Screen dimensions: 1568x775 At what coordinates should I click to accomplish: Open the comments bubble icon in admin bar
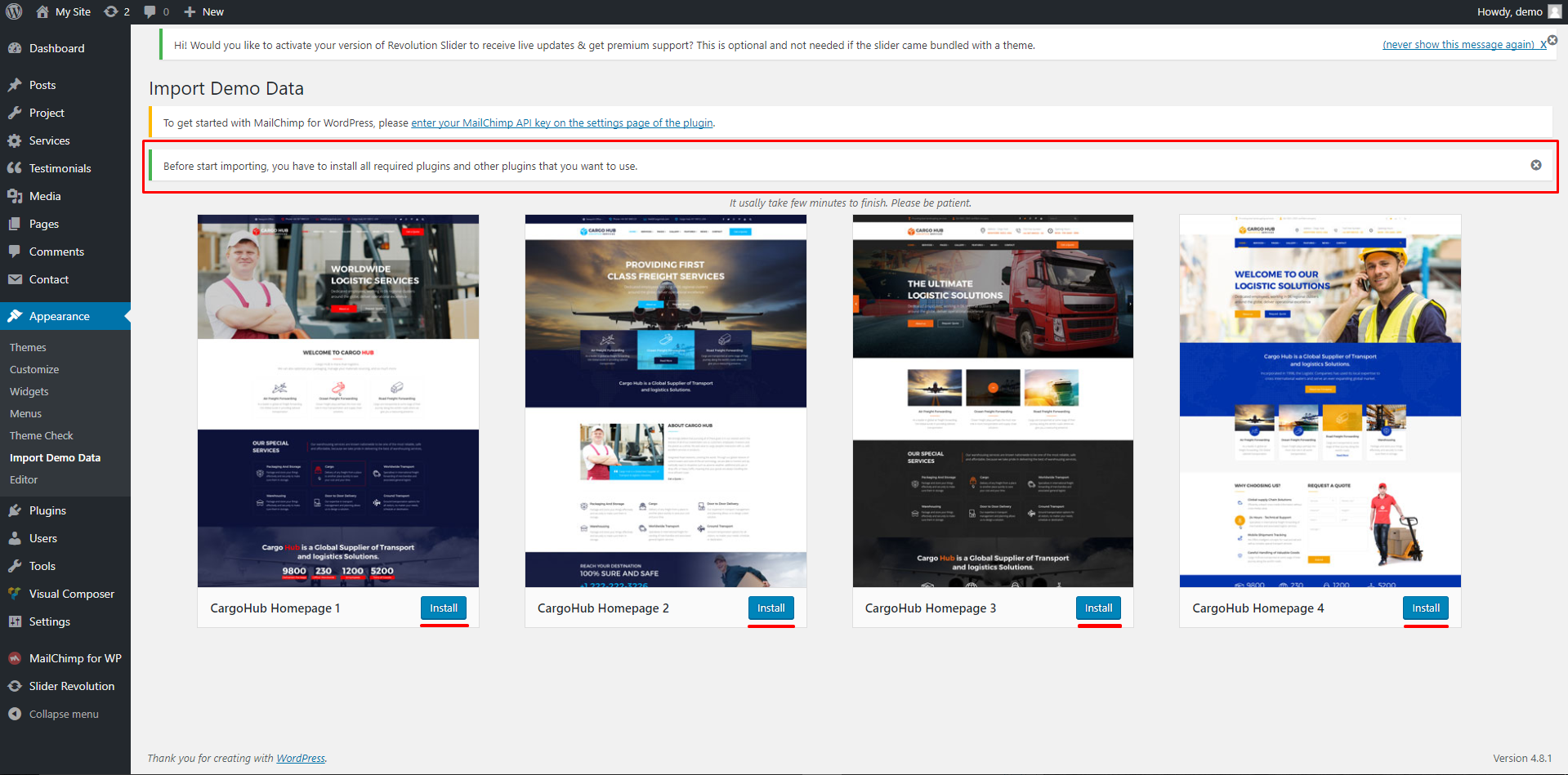[x=150, y=11]
